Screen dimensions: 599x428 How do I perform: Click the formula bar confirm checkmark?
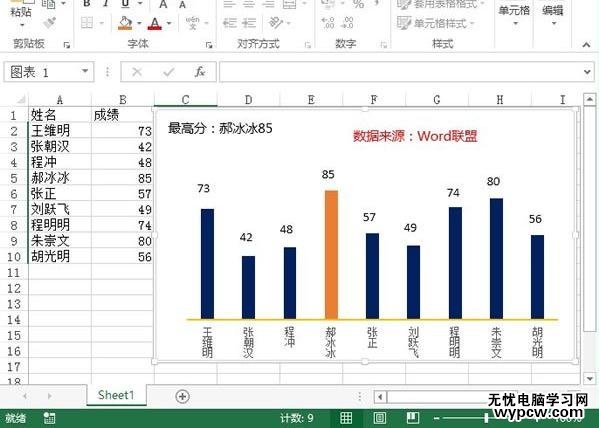(x=168, y=72)
